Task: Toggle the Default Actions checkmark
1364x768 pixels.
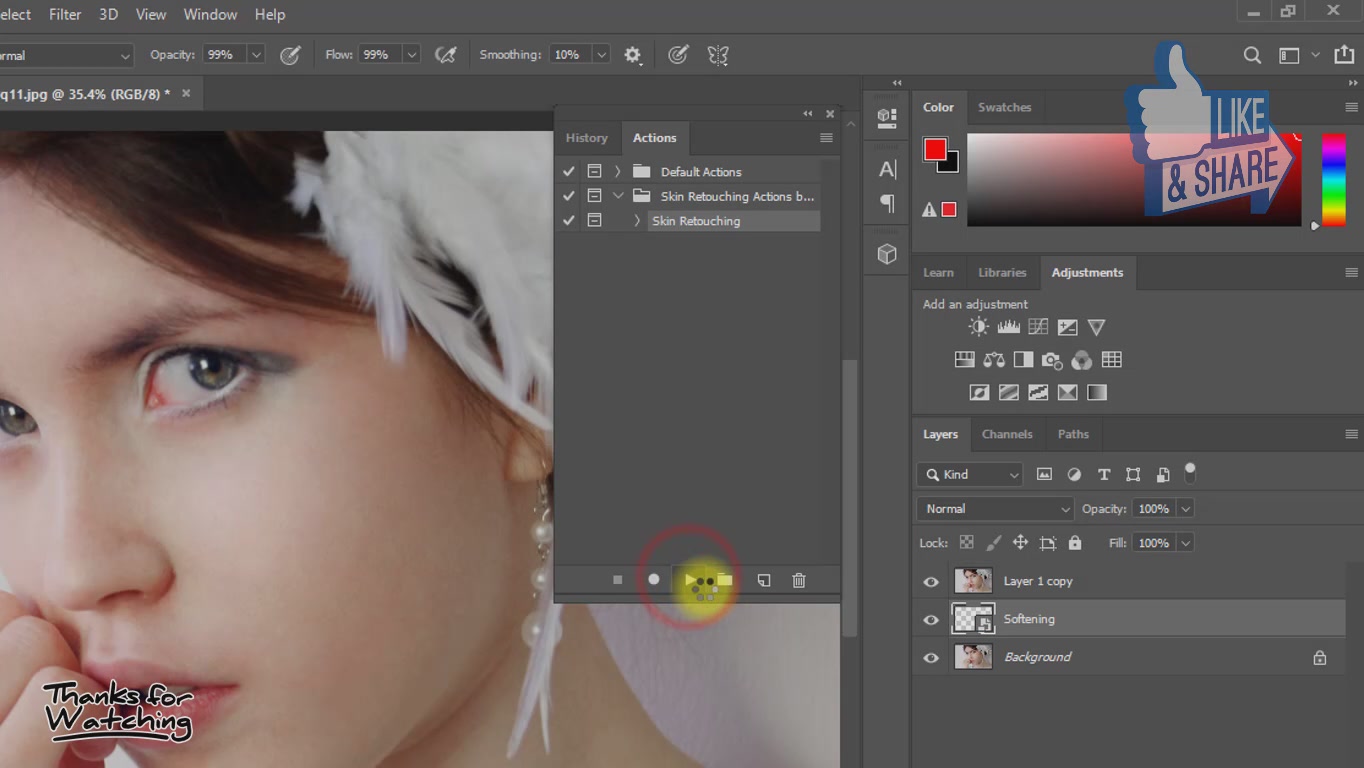Action: [x=568, y=171]
